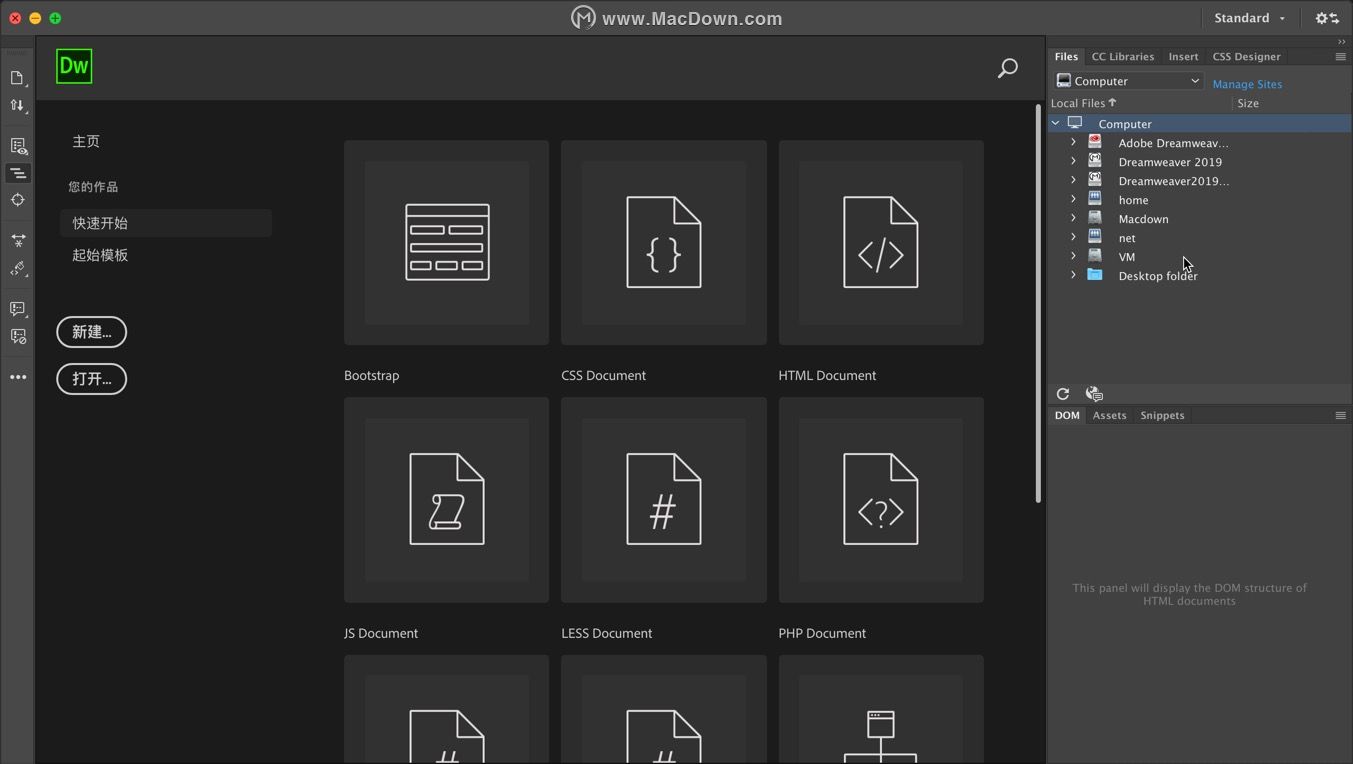This screenshot has height=764, width=1353.
Task: Click the Size column header
Action: pos(1247,103)
